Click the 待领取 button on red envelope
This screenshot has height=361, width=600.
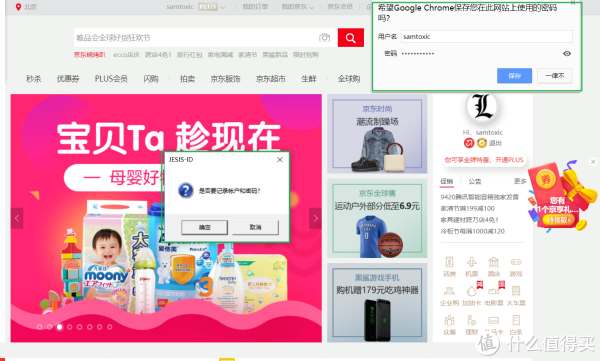coord(559,220)
